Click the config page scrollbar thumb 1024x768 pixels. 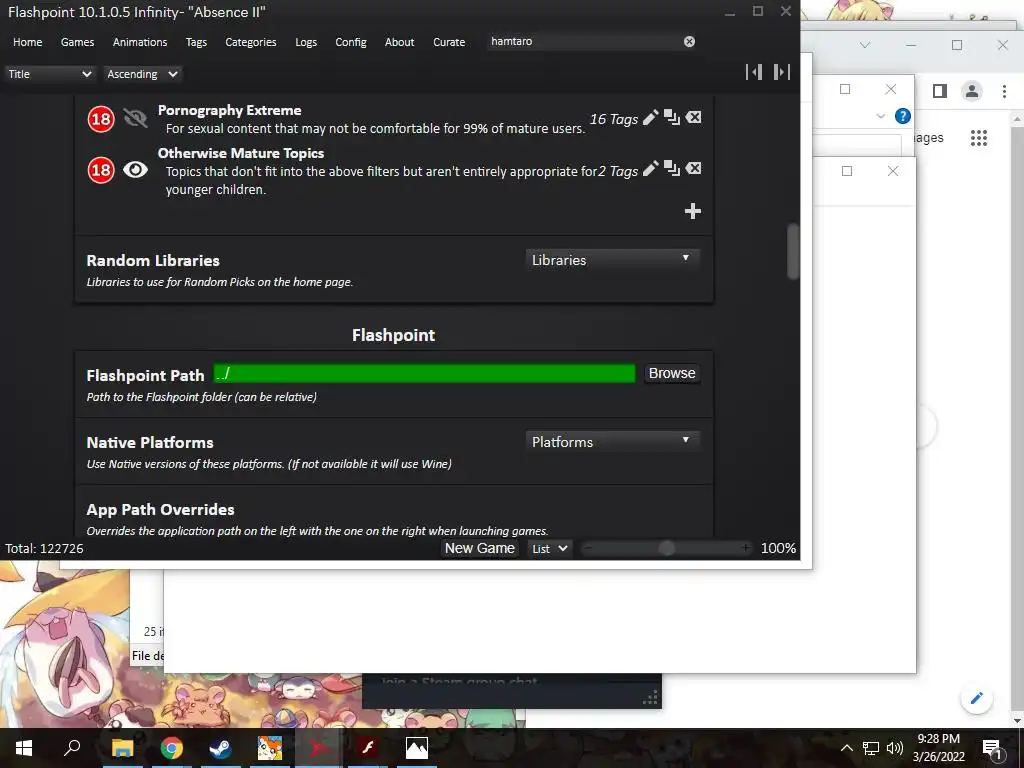coord(793,251)
